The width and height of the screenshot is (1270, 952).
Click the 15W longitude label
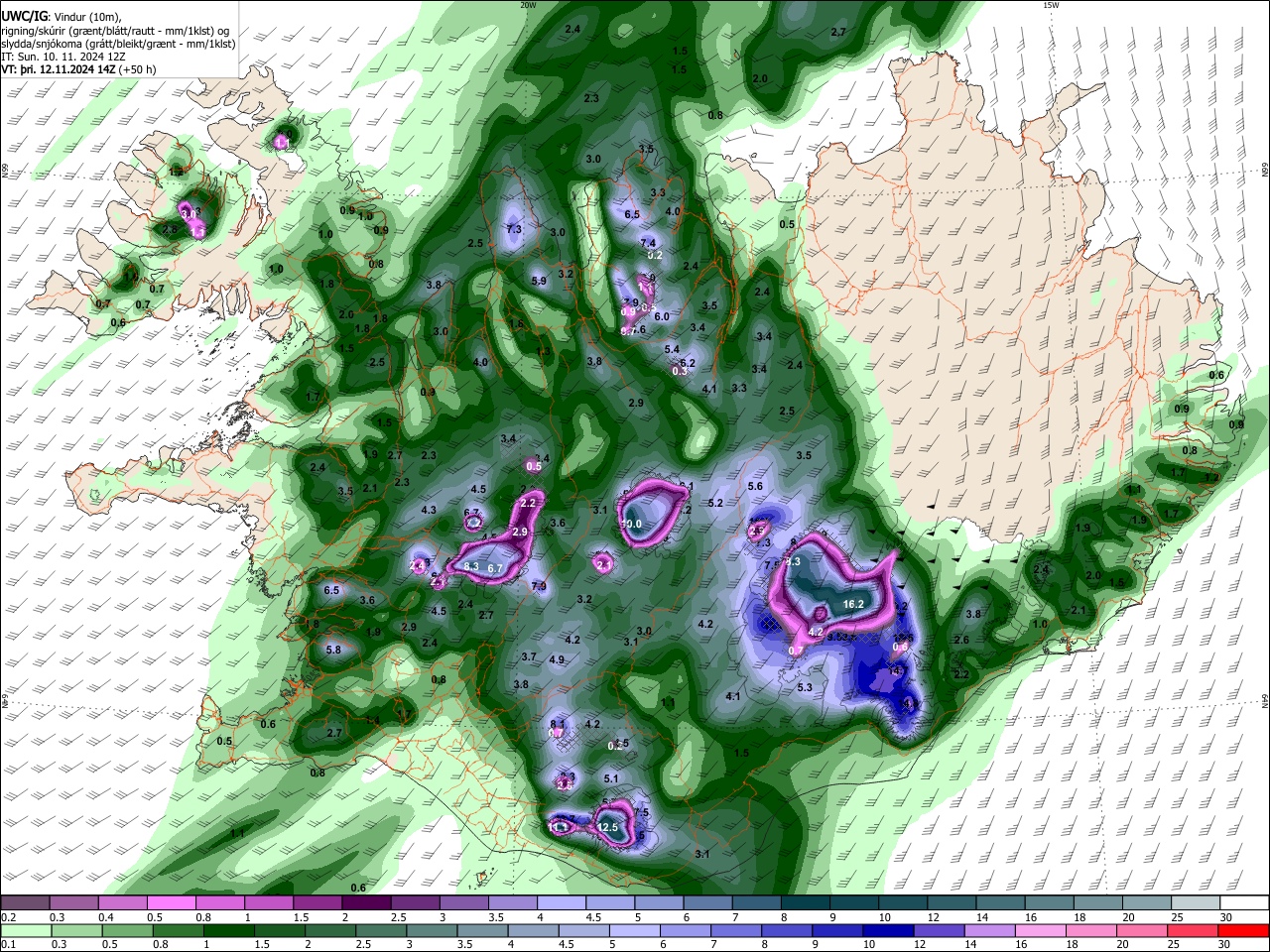point(1051,5)
